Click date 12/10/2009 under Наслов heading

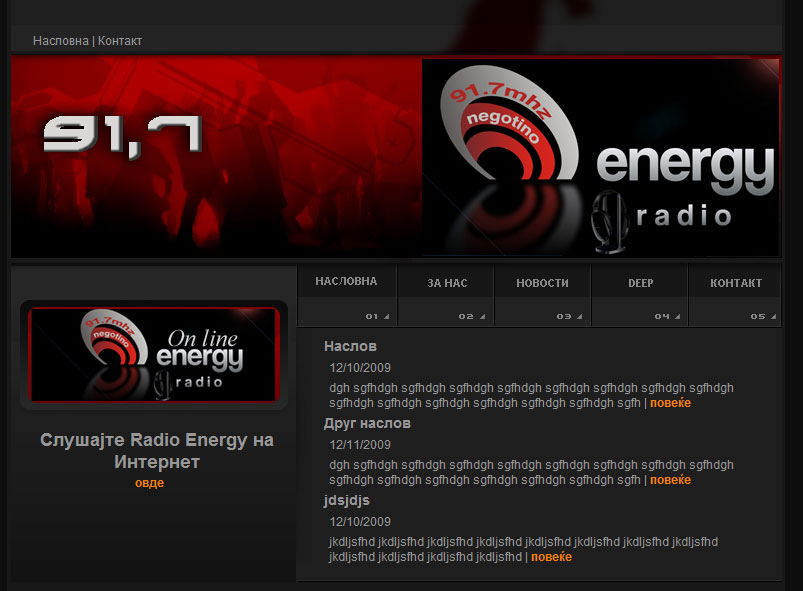click(360, 368)
